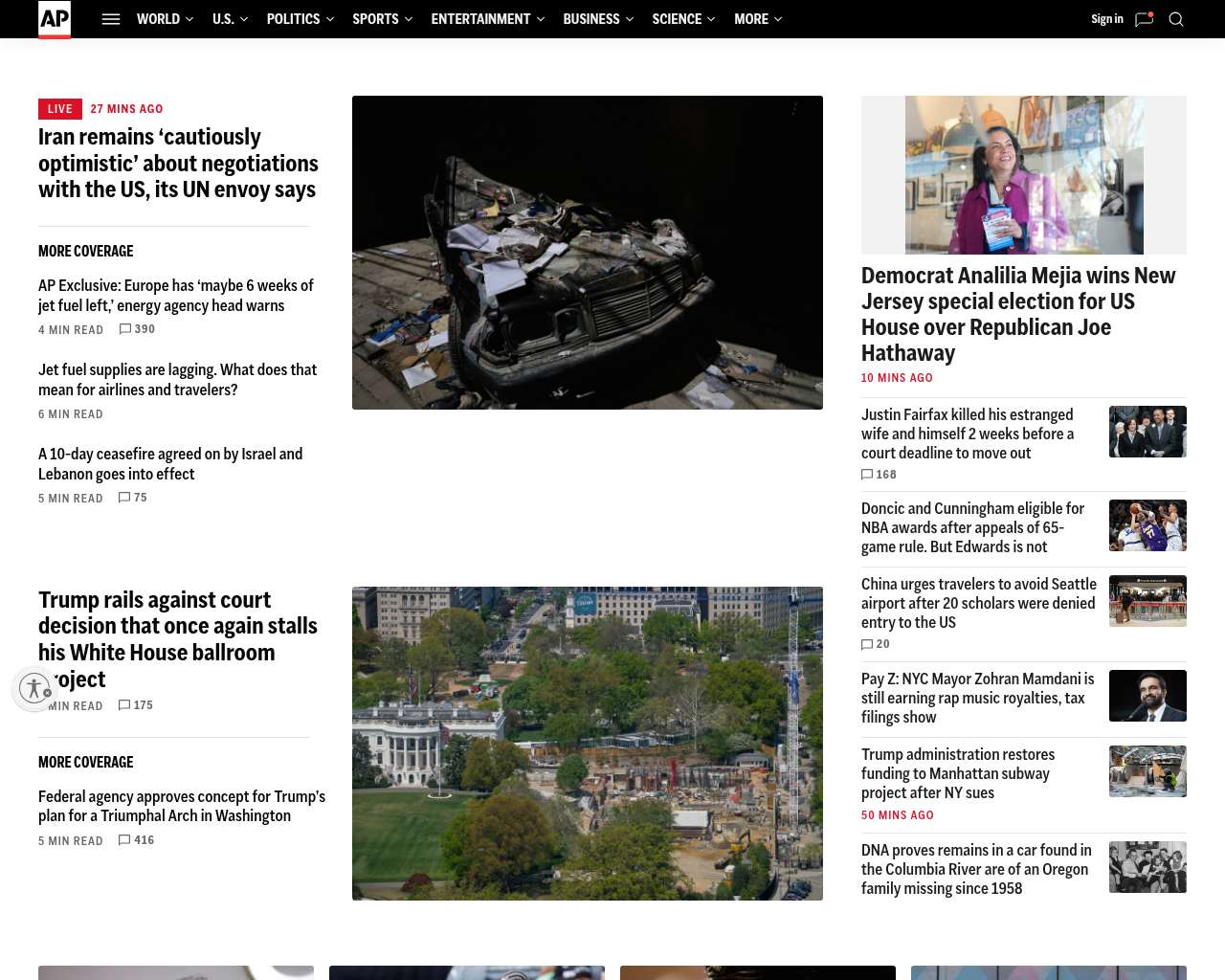Click the '6 MIN READ' label
Viewport: 1225px width, 980px height.
pyautogui.click(x=71, y=414)
